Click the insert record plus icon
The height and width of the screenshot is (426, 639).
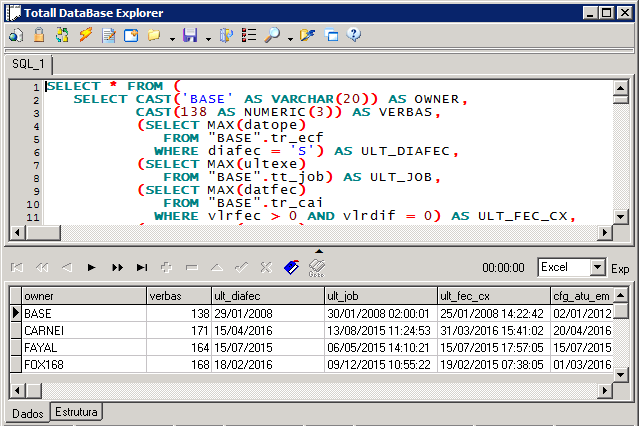point(166,267)
